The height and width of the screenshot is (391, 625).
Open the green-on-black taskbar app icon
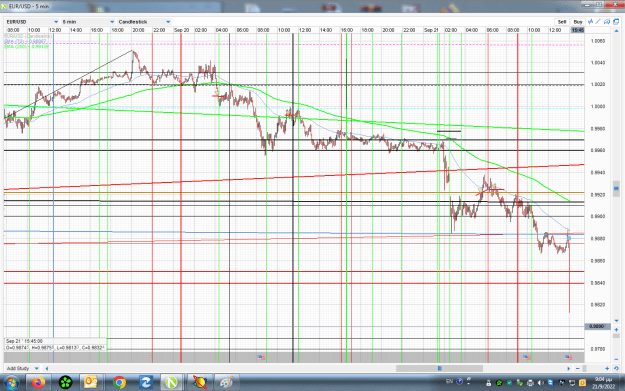65,383
